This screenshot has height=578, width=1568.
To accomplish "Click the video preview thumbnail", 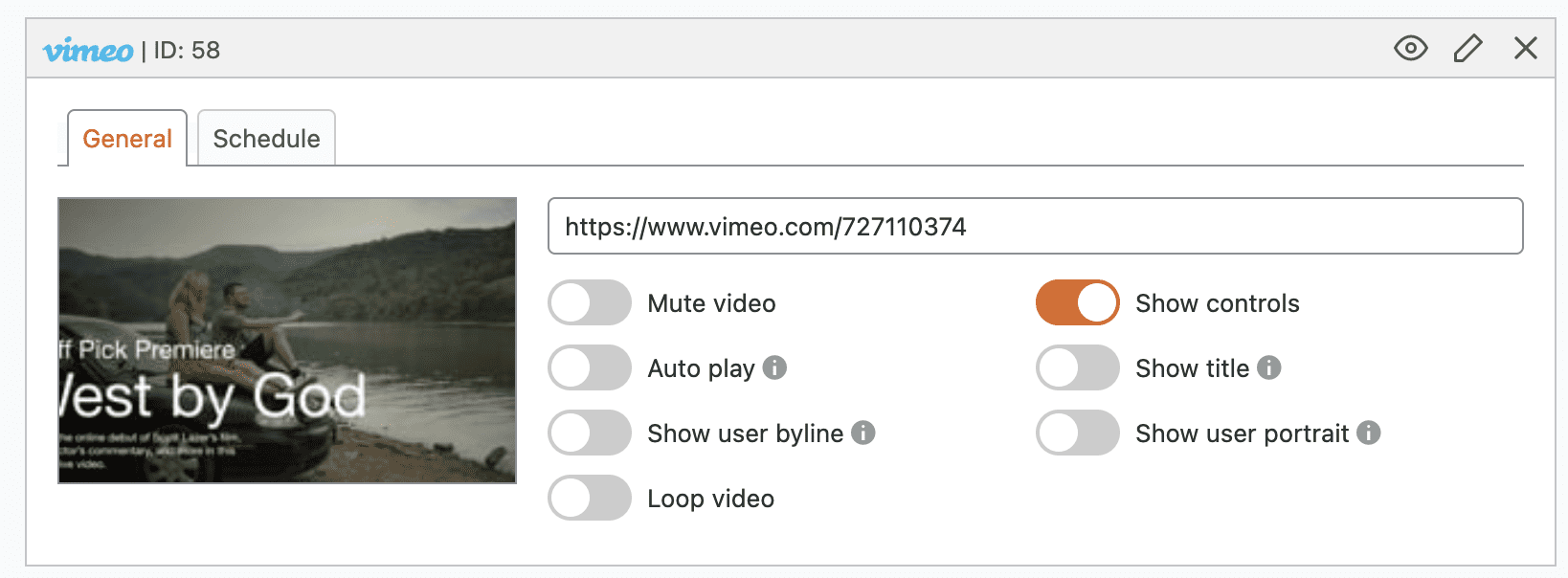I will tap(287, 341).
